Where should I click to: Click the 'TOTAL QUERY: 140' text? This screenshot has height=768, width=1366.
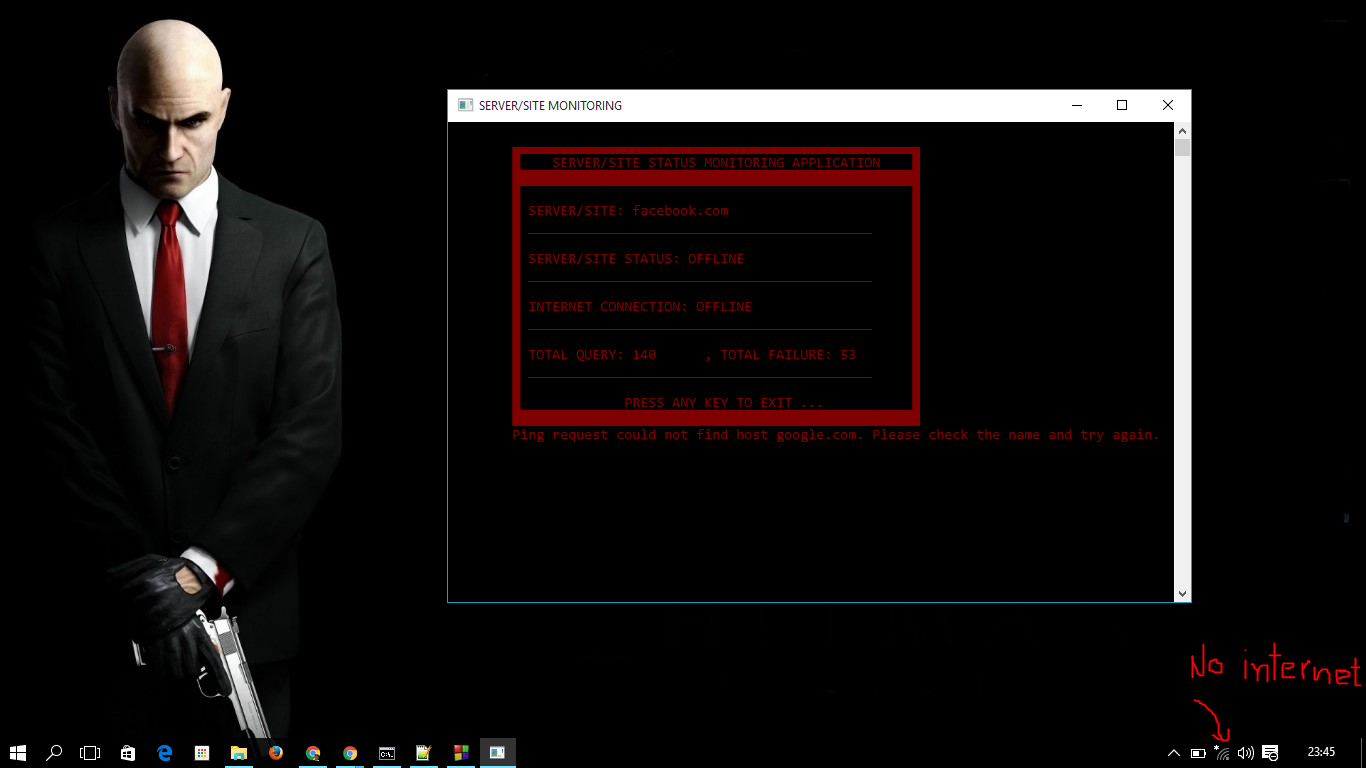coord(592,355)
